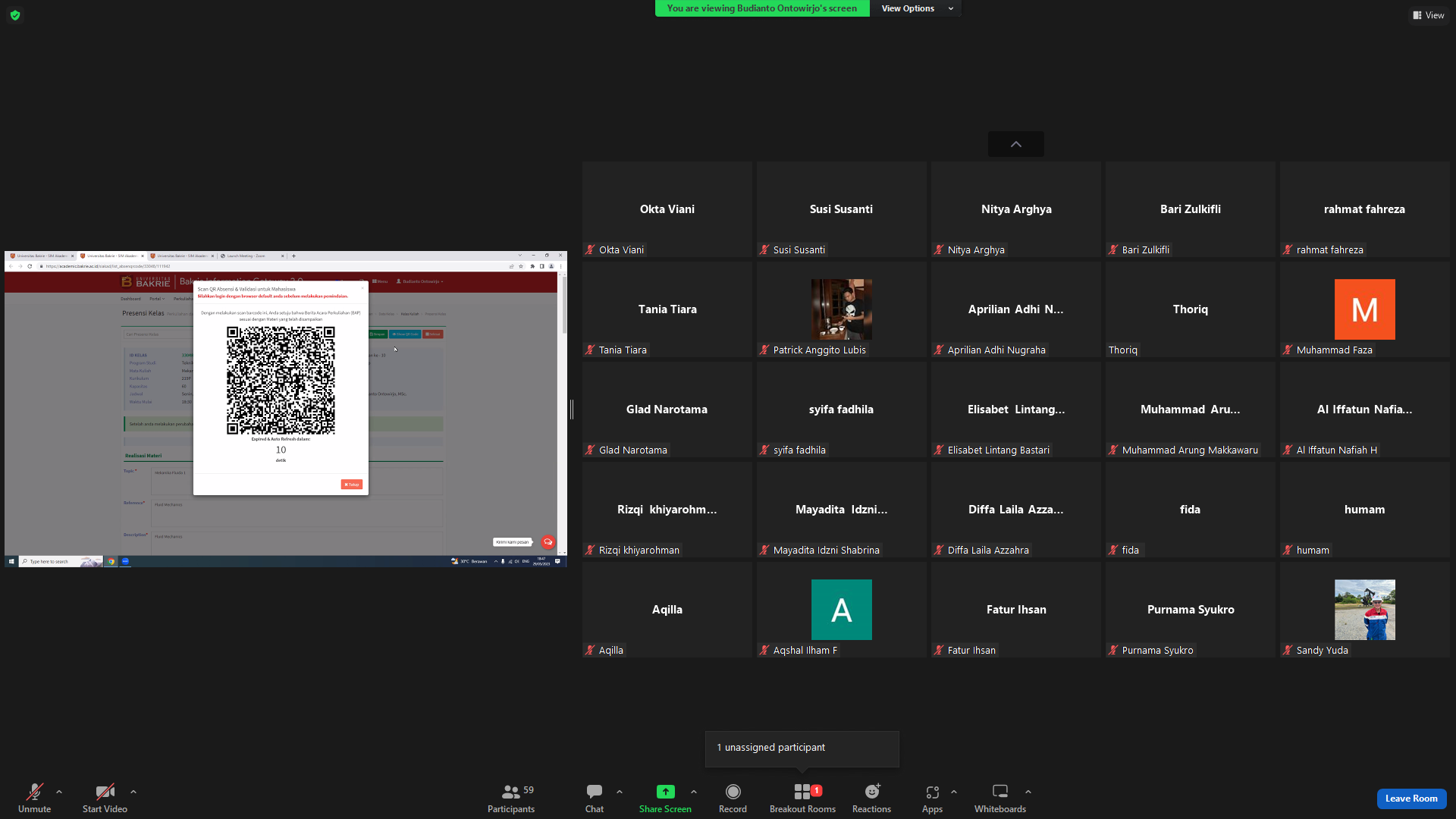1456x819 pixels.
Task: Open the Reactions menu
Action: coord(871,799)
